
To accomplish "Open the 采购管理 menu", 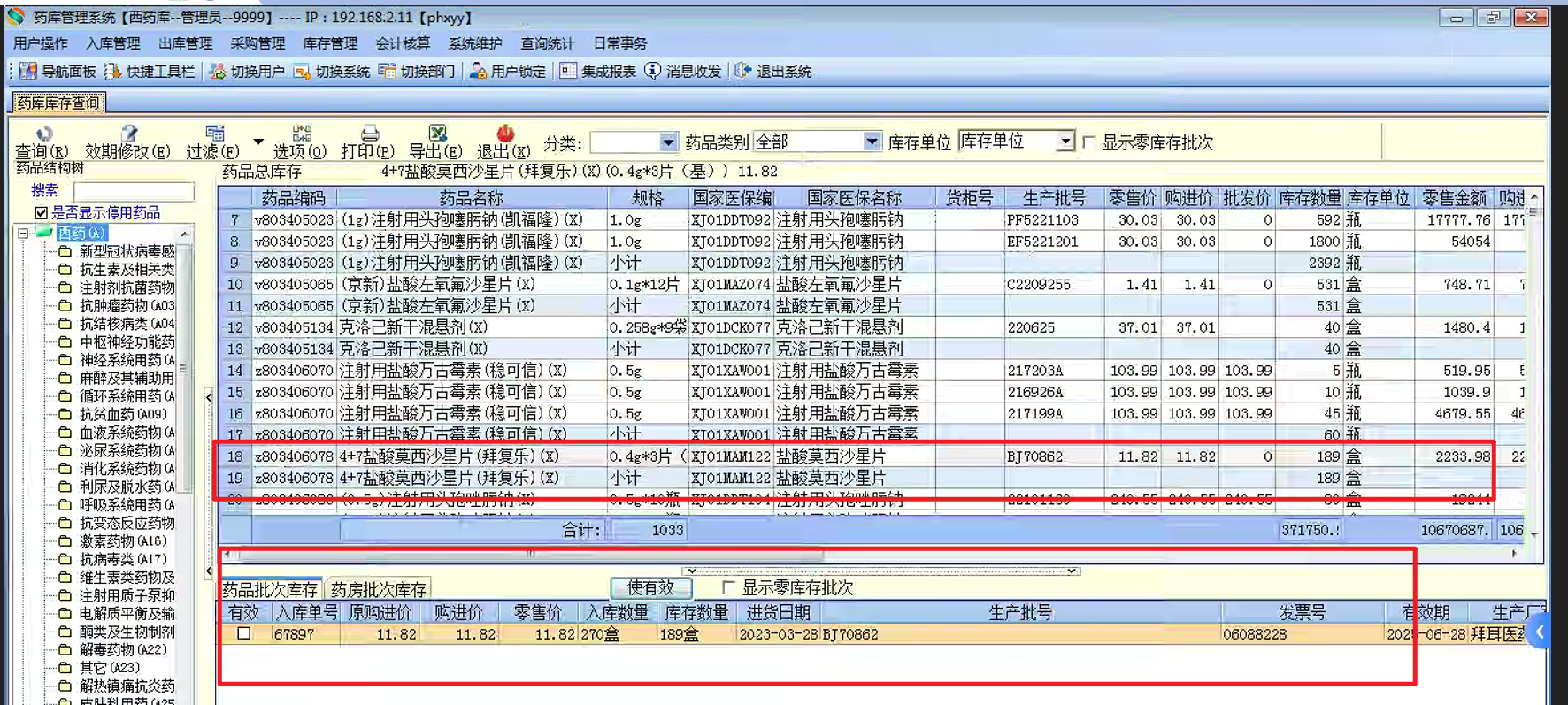I will tap(258, 43).
